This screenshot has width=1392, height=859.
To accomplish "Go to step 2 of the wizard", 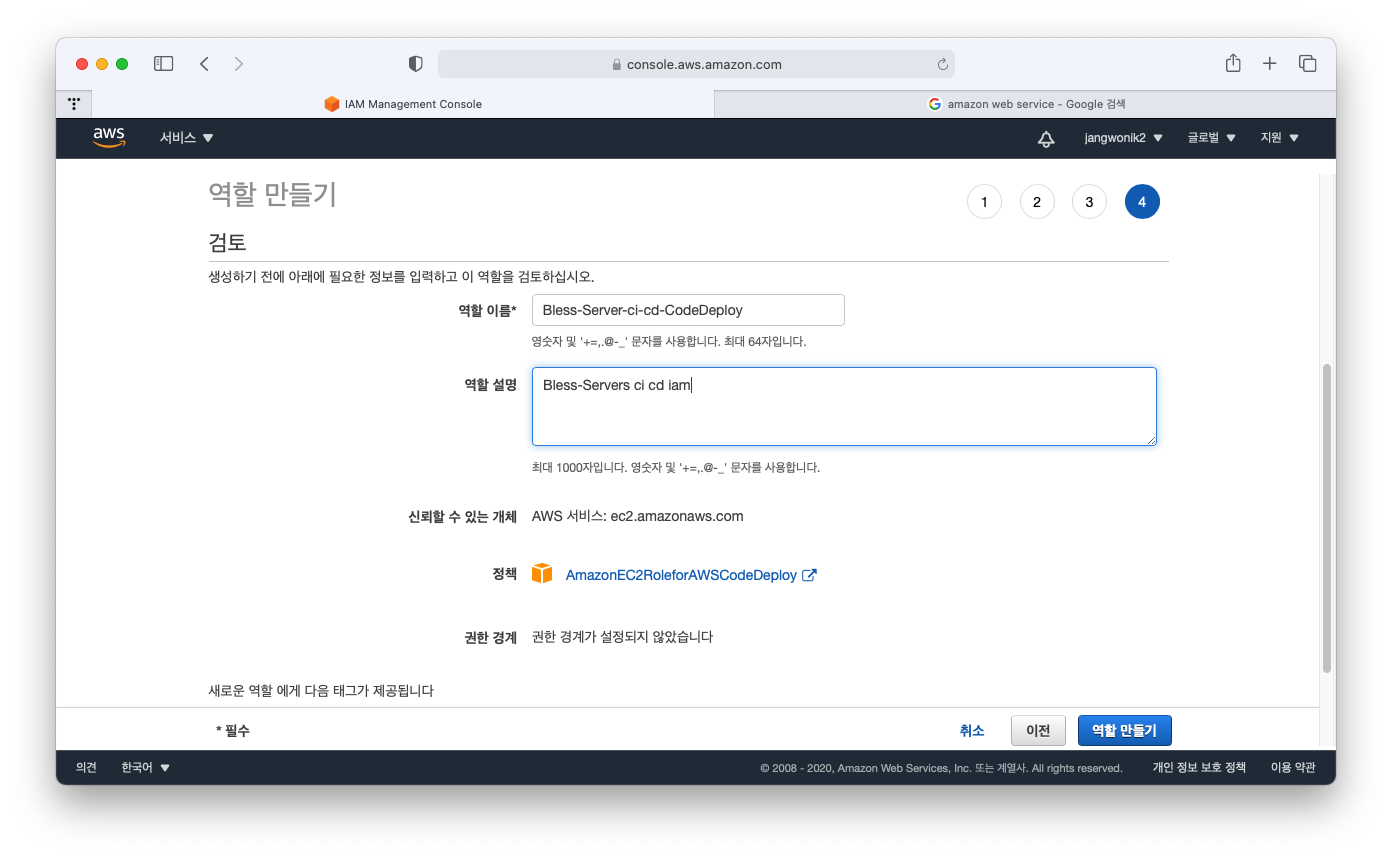I will pyautogui.click(x=1037, y=202).
